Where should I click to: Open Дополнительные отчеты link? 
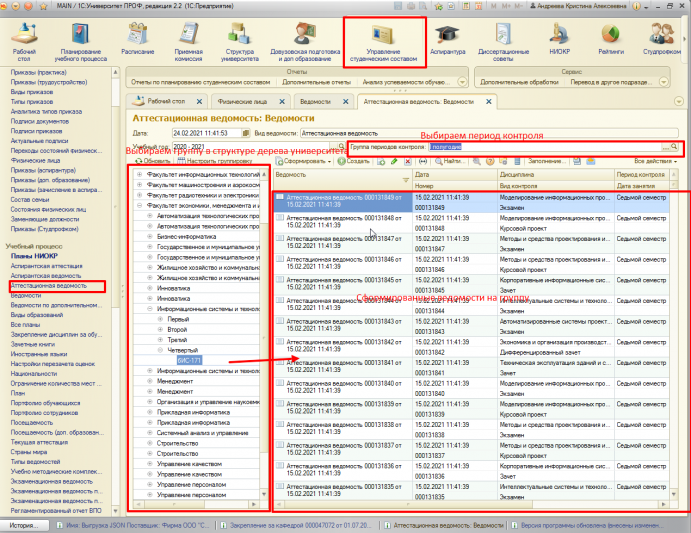pos(316,82)
